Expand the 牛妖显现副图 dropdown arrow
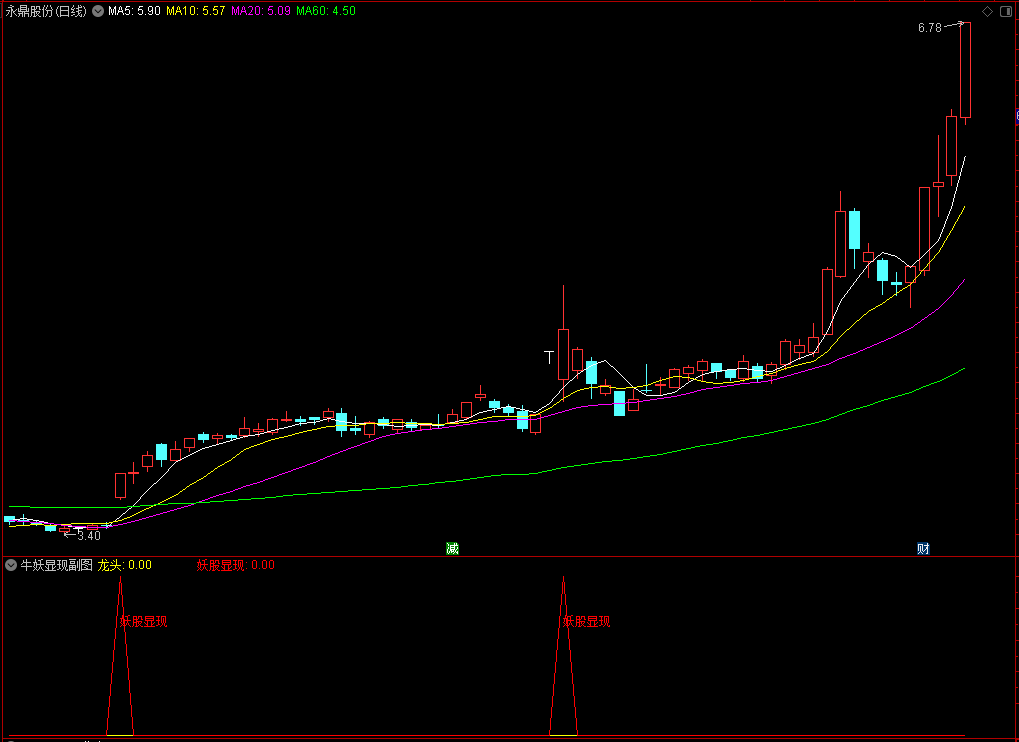Viewport: 1019px width, 742px height. click(x=10, y=565)
